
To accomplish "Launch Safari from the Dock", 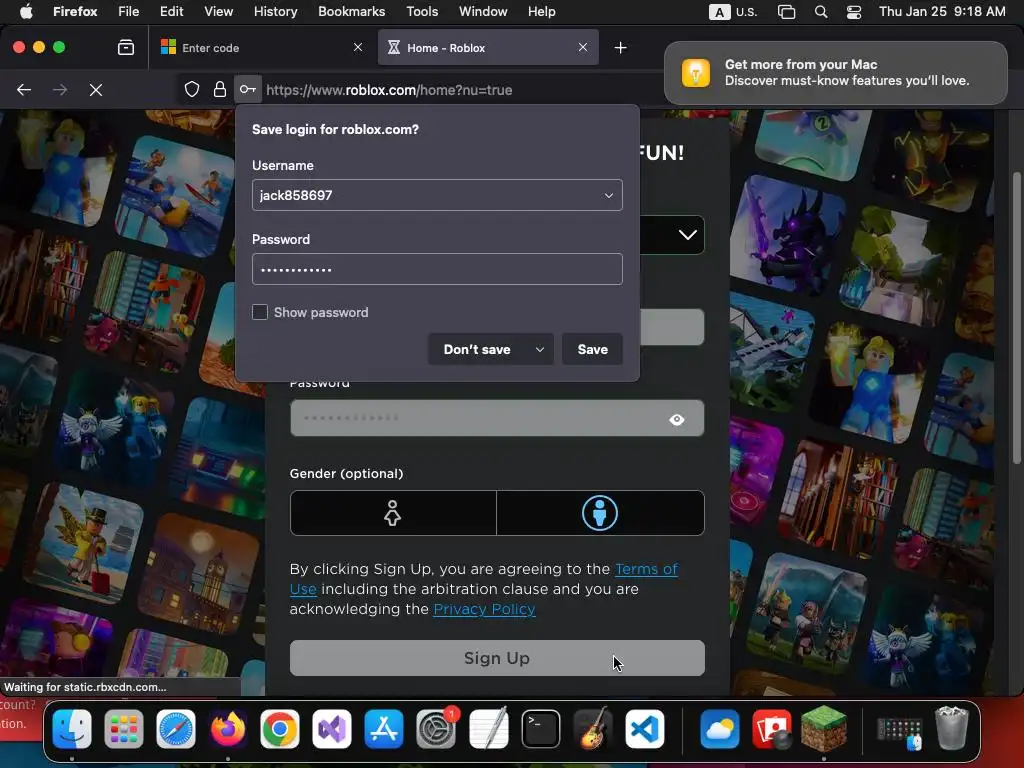I will 176,728.
